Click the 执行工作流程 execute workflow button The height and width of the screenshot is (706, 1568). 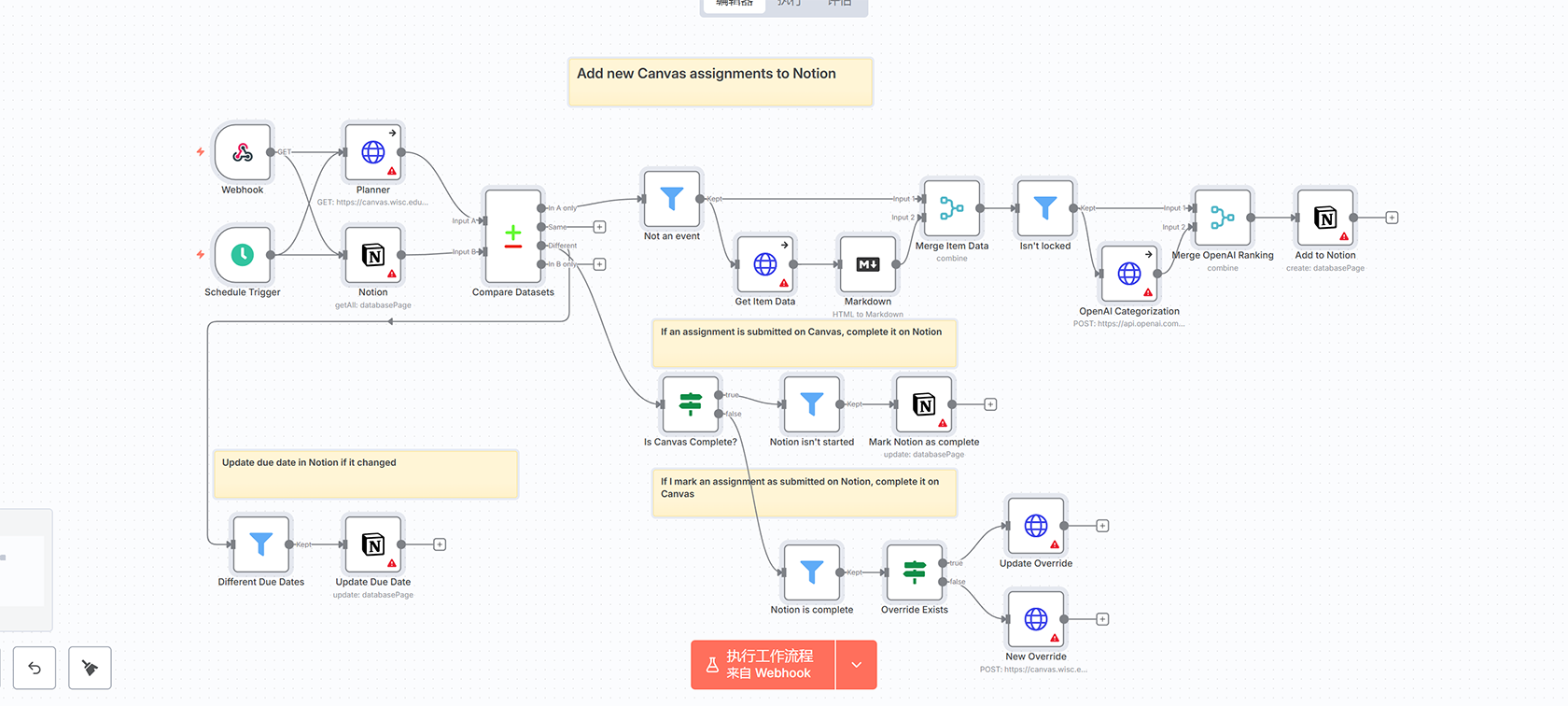[x=763, y=665]
